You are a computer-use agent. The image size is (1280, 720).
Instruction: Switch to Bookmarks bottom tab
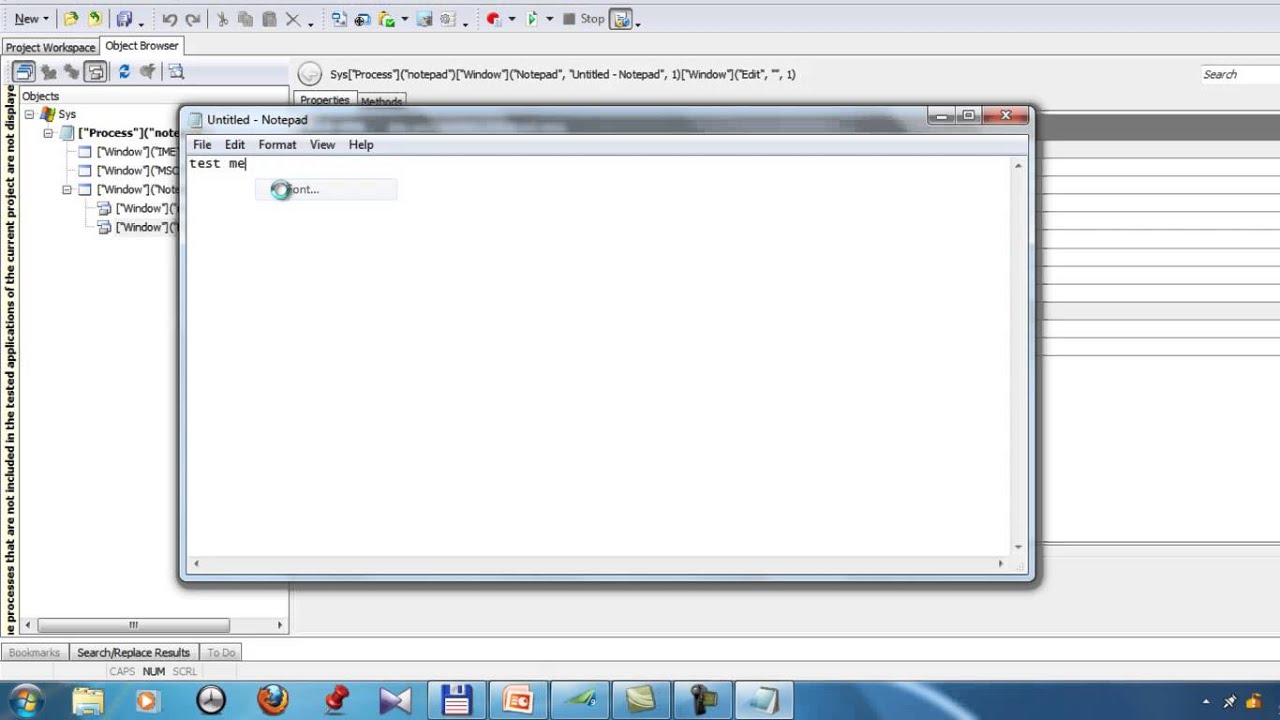[x=34, y=652]
